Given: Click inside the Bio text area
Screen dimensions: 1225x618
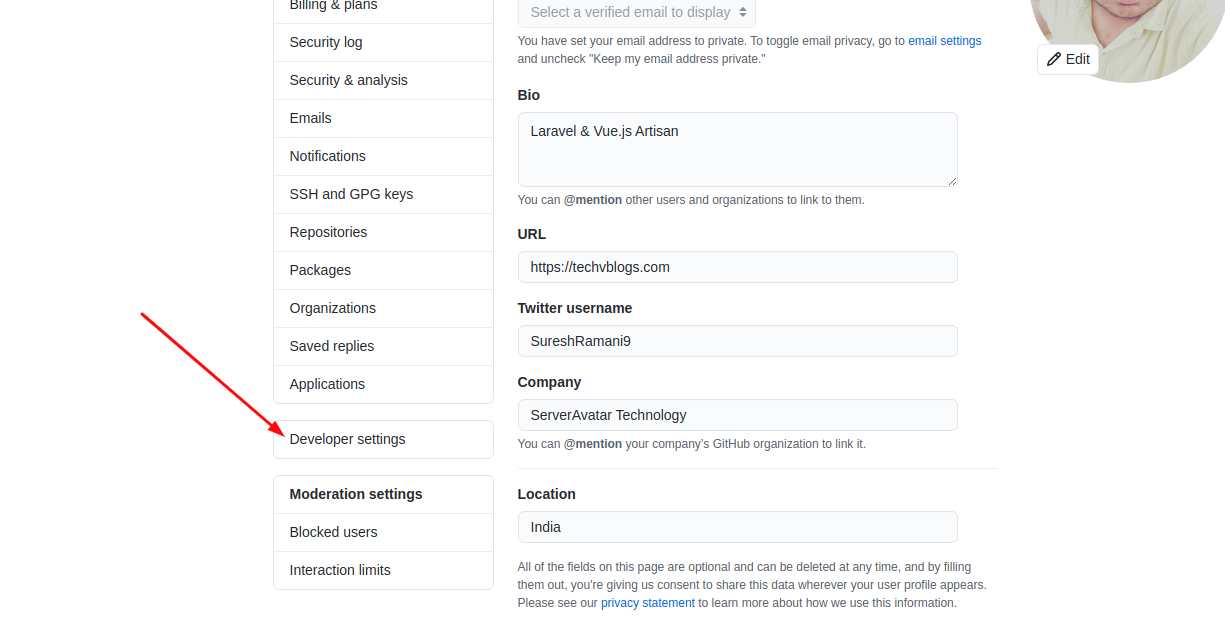Looking at the screenshot, I should pyautogui.click(x=737, y=149).
